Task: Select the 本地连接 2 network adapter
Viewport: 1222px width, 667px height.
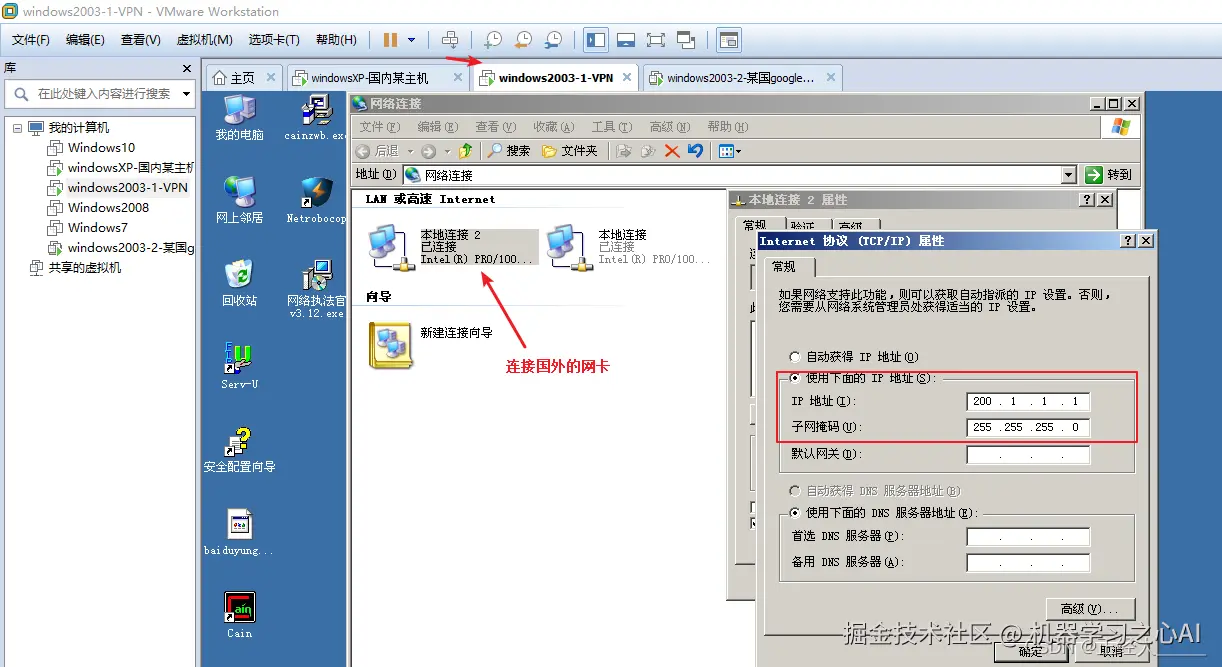Action: [x=452, y=247]
